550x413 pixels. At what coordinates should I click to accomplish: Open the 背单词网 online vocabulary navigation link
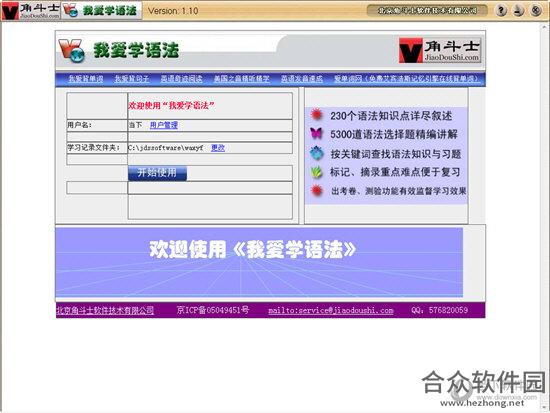click(x=406, y=79)
